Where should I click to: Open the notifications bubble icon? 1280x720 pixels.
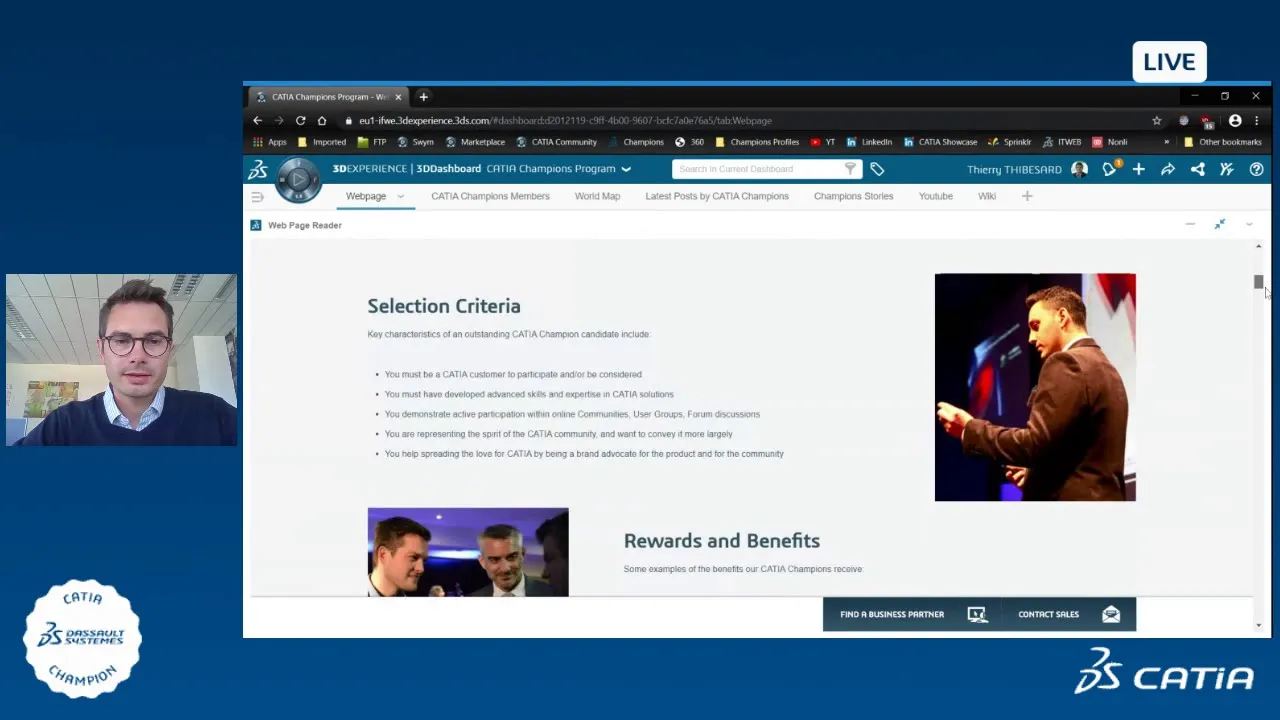coord(1109,169)
